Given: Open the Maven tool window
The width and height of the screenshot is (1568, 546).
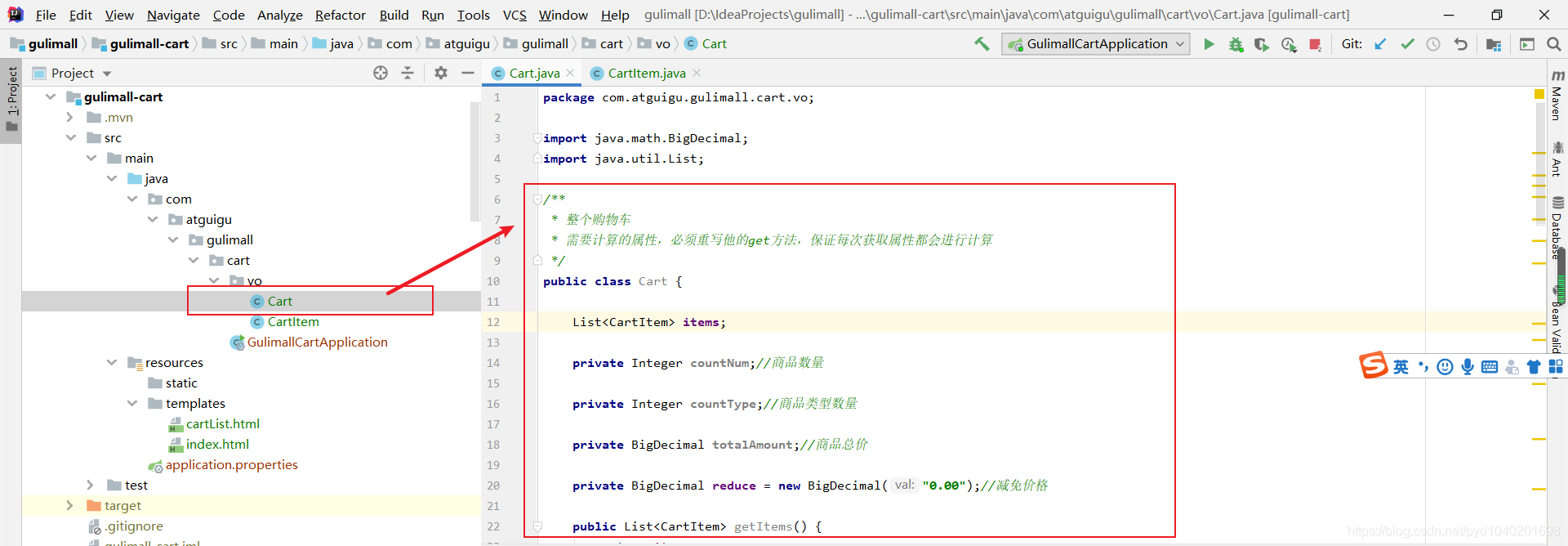Looking at the screenshot, I should click(1557, 95).
